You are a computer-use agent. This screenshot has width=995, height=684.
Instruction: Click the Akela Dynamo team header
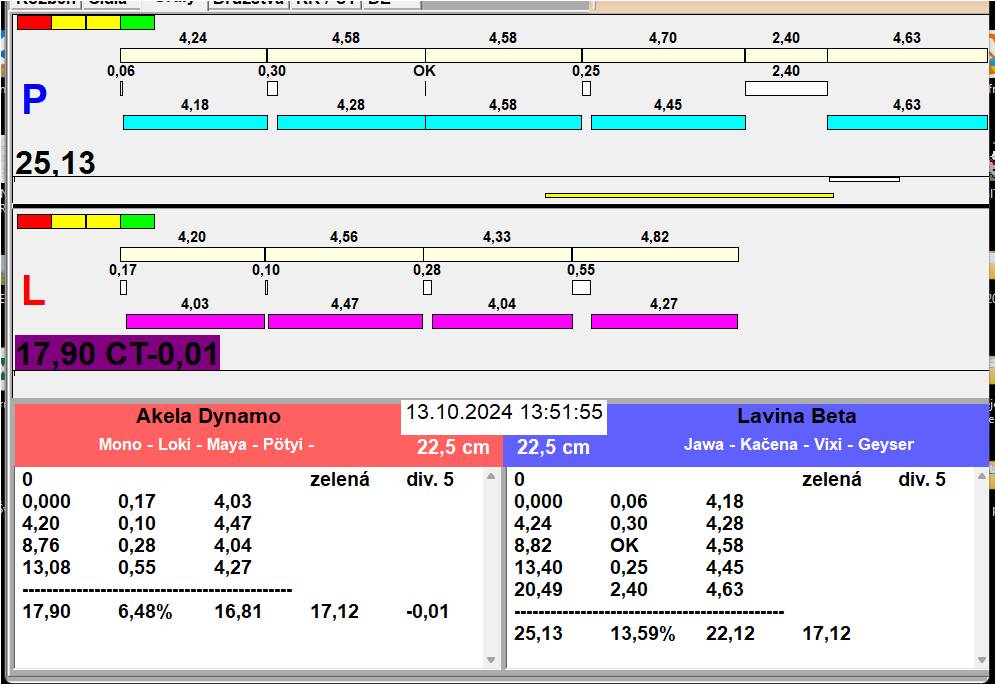click(x=208, y=417)
